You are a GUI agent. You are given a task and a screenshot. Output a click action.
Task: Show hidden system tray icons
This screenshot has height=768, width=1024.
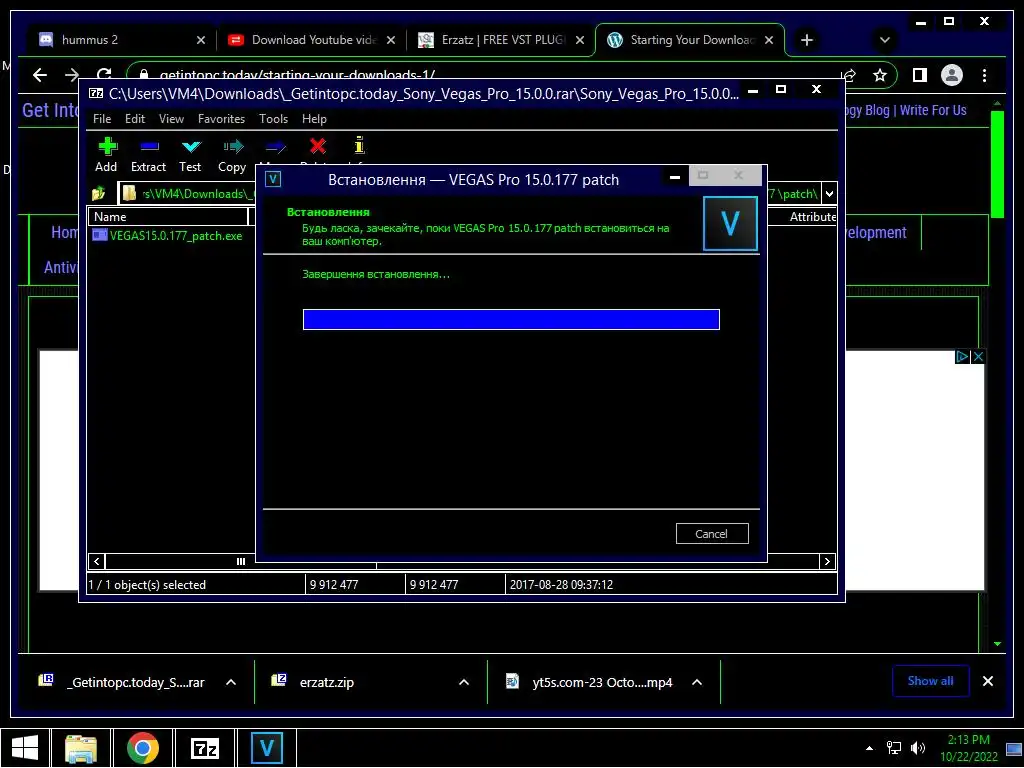pos(869,748)
